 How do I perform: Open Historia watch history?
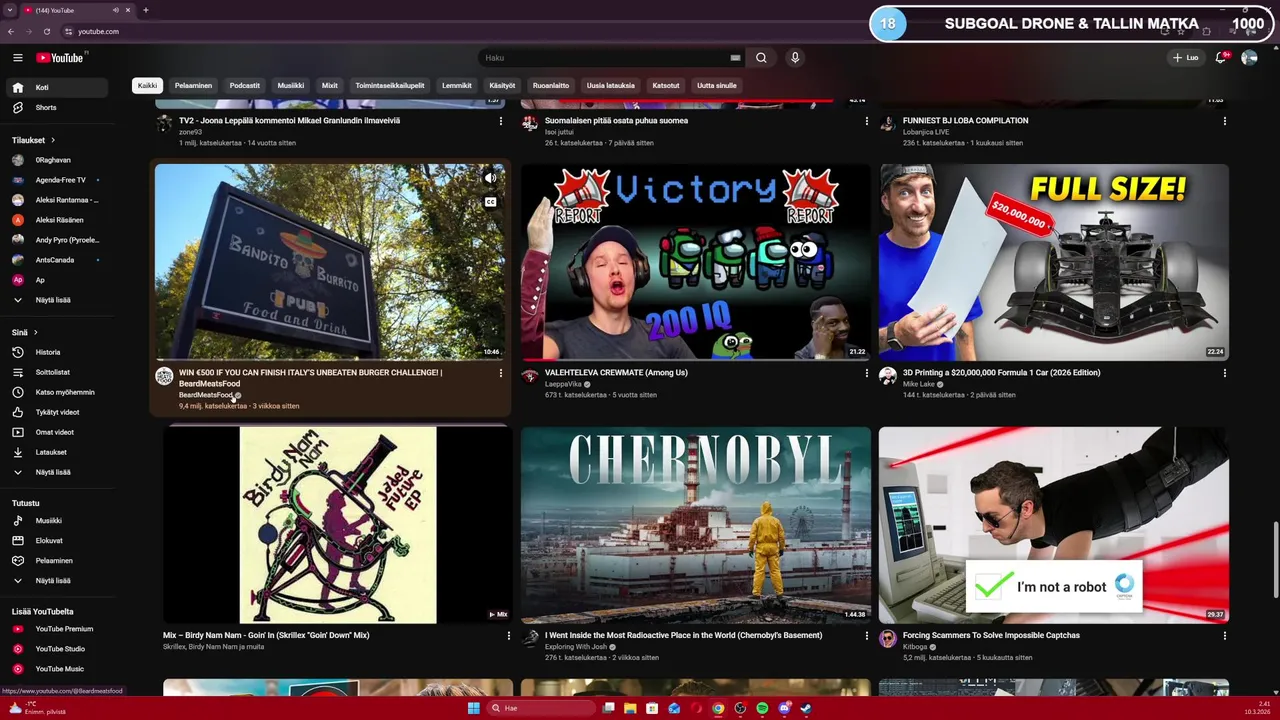pos(58,352)
